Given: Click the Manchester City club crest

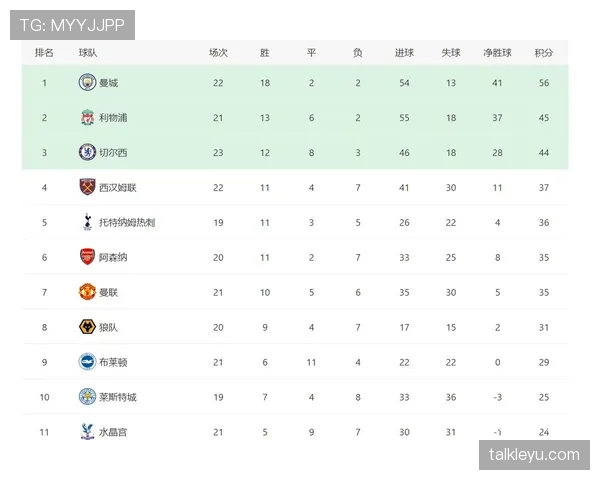Looking at the screenshot, I should [x=87, y=82].
